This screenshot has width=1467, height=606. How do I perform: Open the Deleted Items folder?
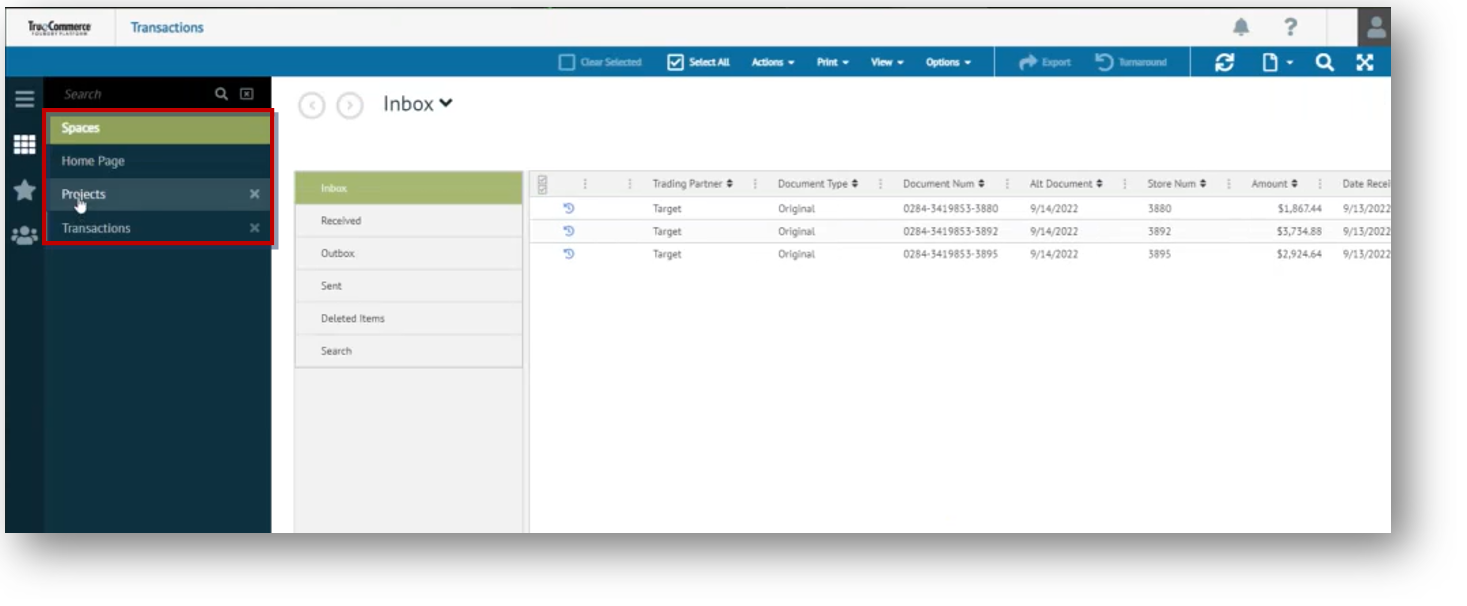352,318
